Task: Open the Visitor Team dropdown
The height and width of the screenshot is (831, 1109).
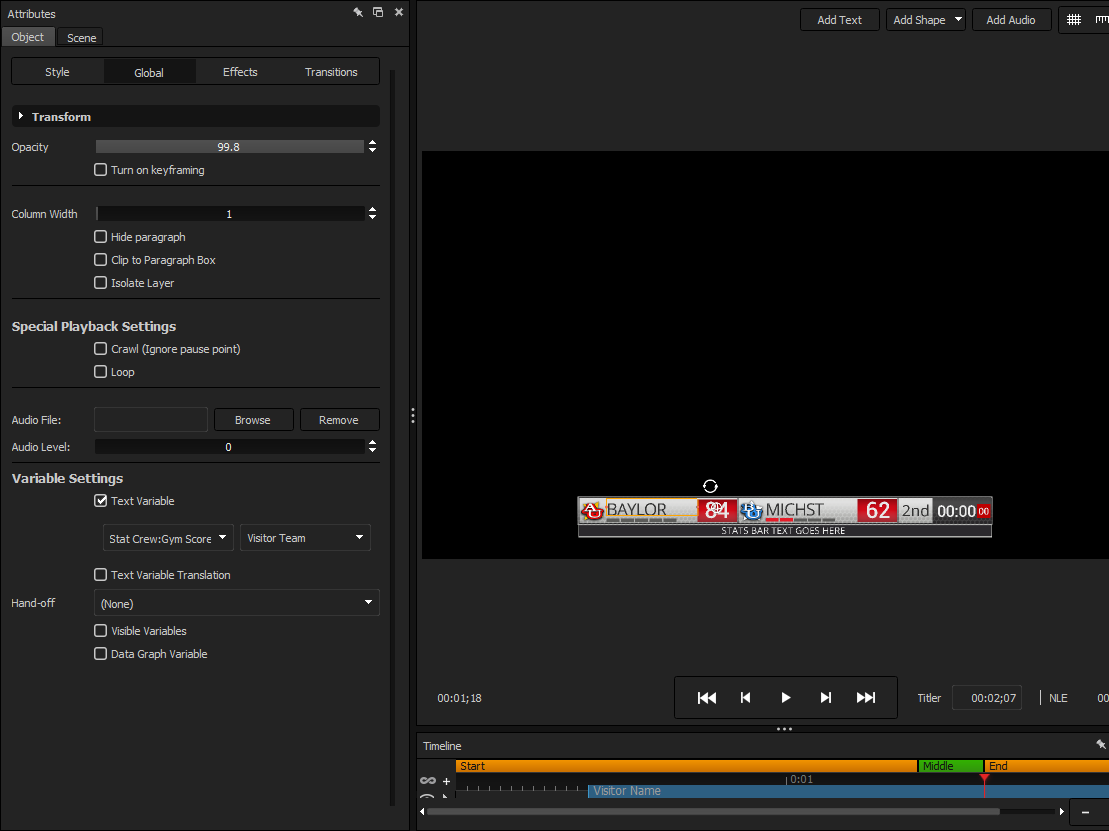Action: tap(305, 538)
